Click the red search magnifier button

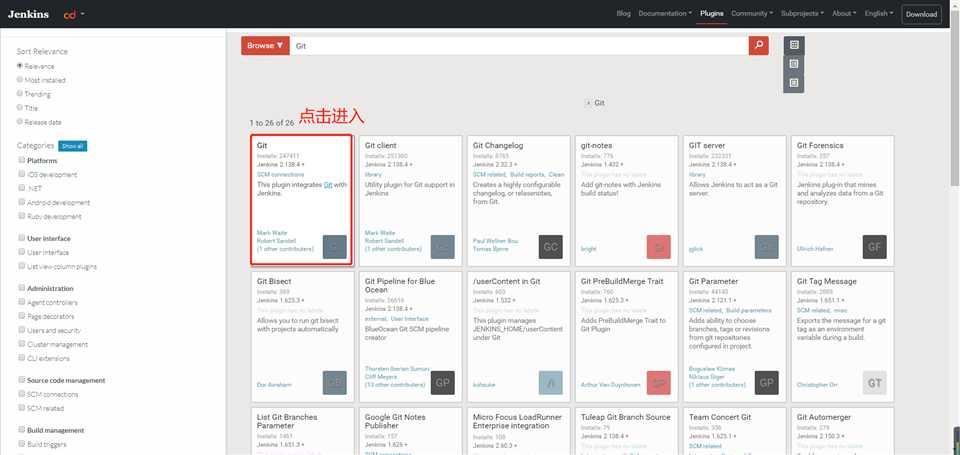pyautogui.click(x=759, y=45)
